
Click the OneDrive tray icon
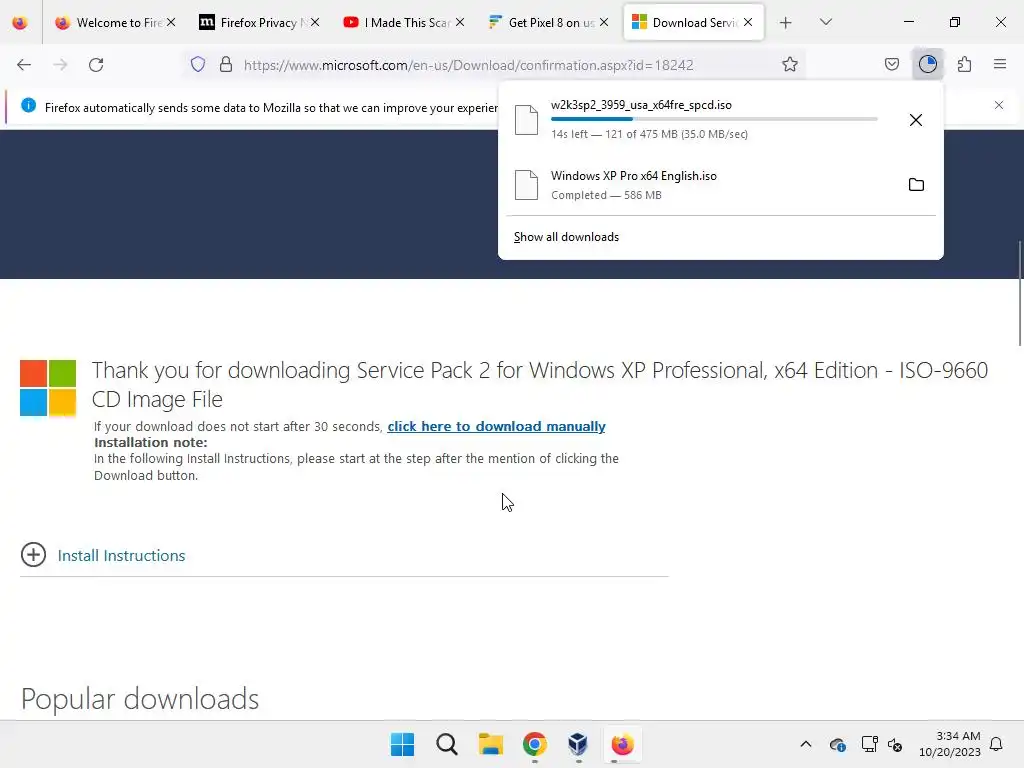[838, 744]
